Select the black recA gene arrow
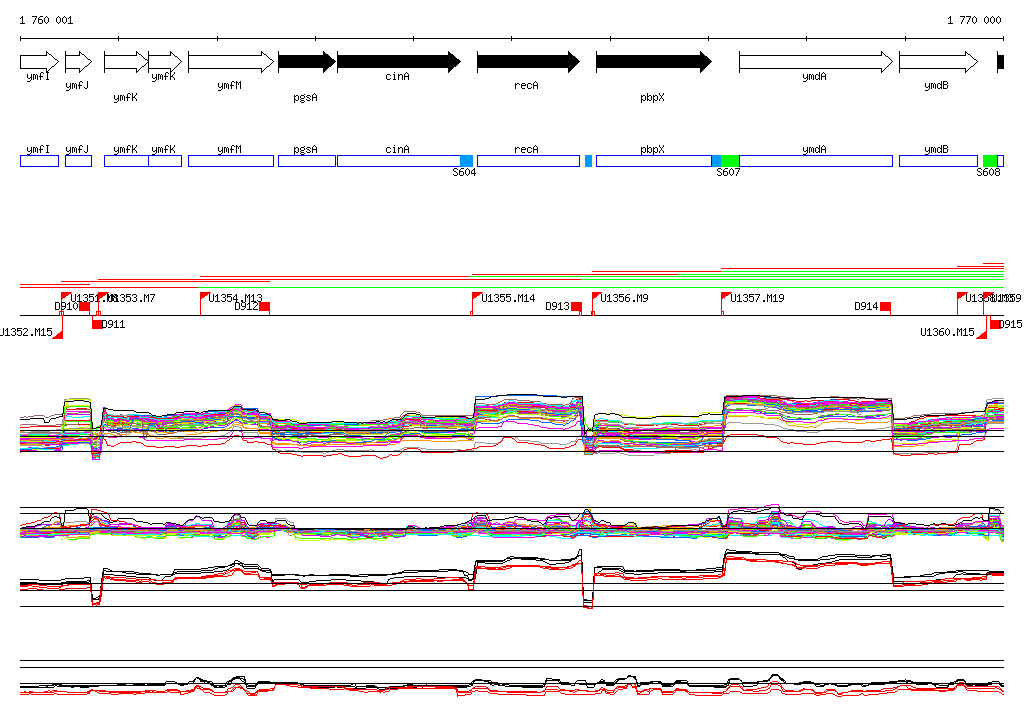 pos(528,62)
